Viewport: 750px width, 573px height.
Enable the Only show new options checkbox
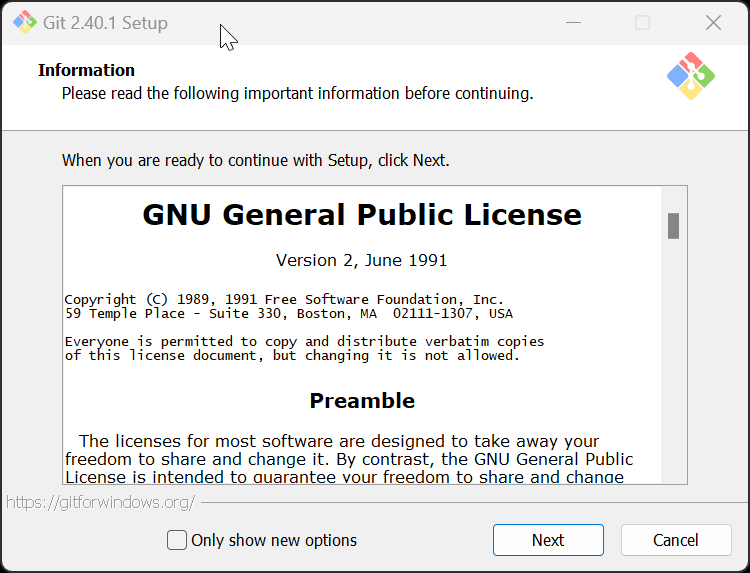pos(177,540)
